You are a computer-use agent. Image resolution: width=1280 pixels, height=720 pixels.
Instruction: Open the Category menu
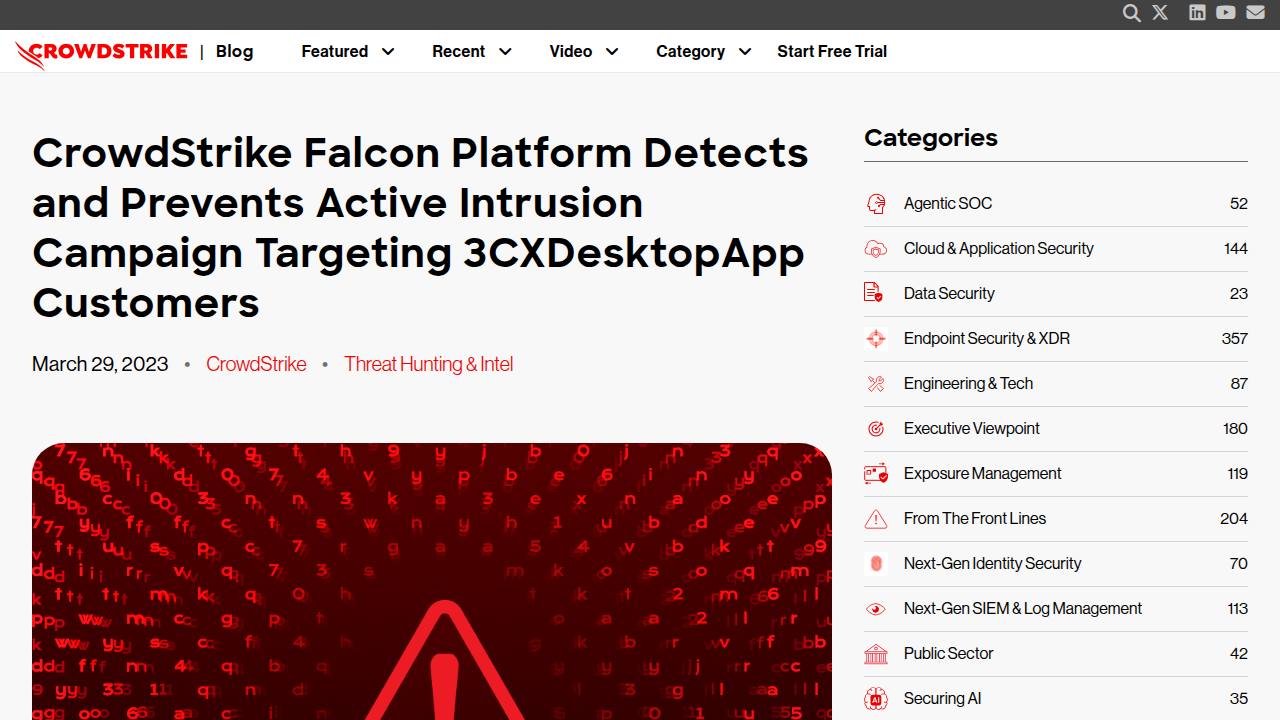(x=691, y=51)
